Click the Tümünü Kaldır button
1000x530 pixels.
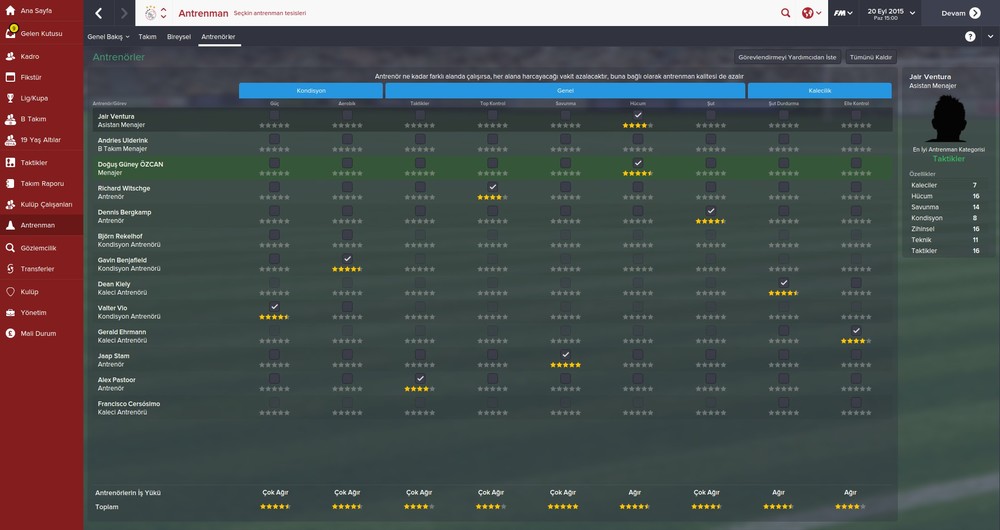871,57
